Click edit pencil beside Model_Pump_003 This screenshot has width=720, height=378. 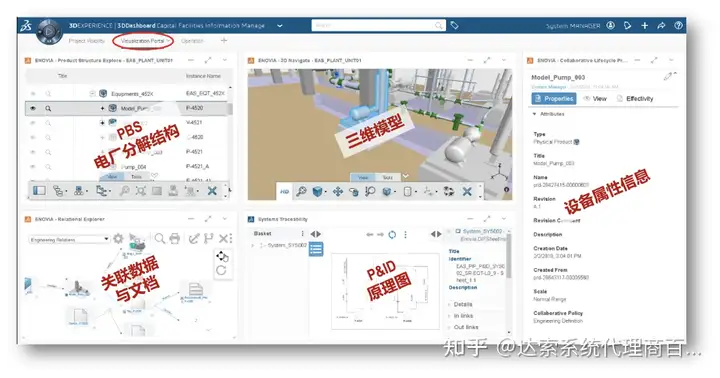[668, 77]
